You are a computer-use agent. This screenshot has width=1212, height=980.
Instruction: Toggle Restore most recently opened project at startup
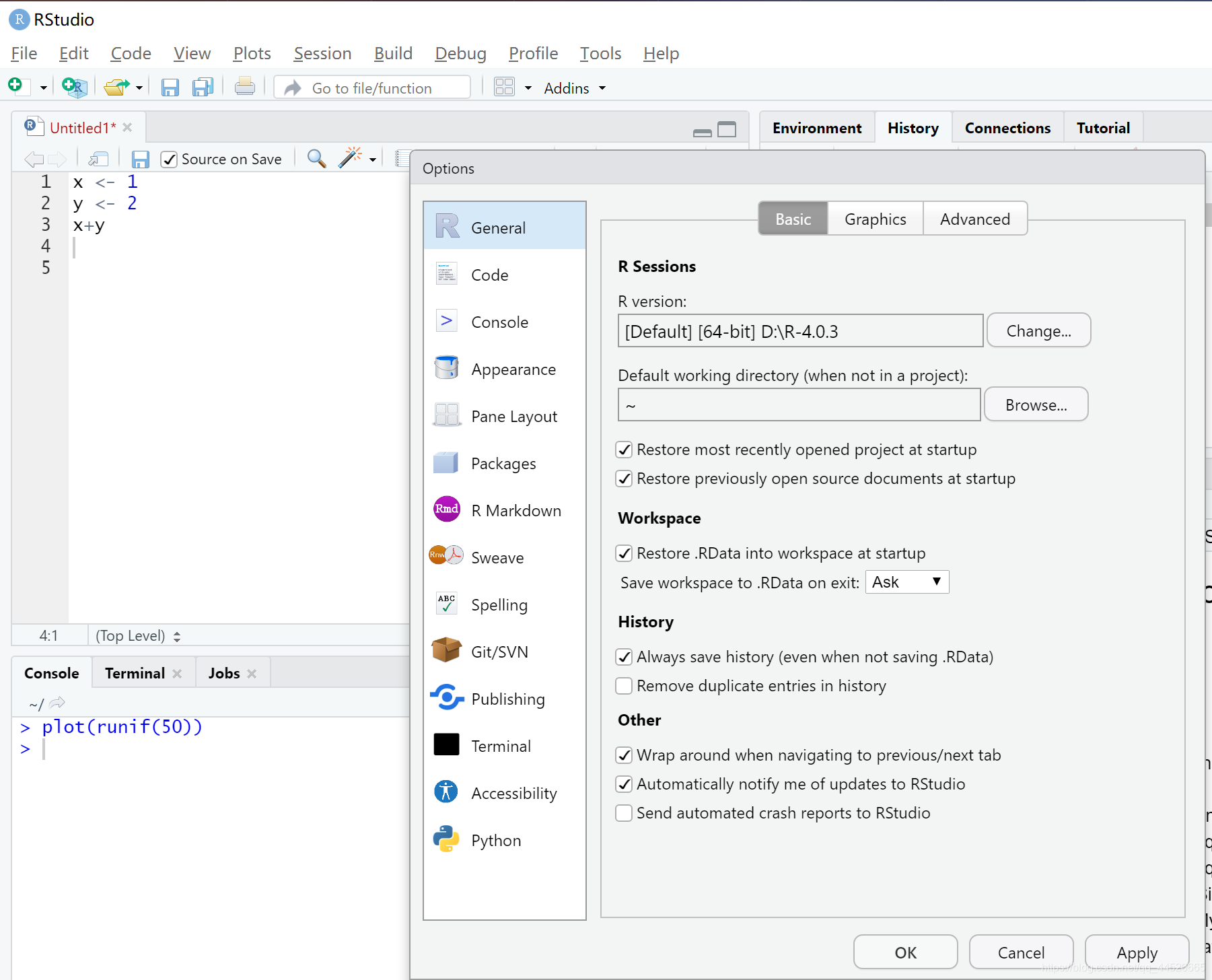(x=624, y=450)
